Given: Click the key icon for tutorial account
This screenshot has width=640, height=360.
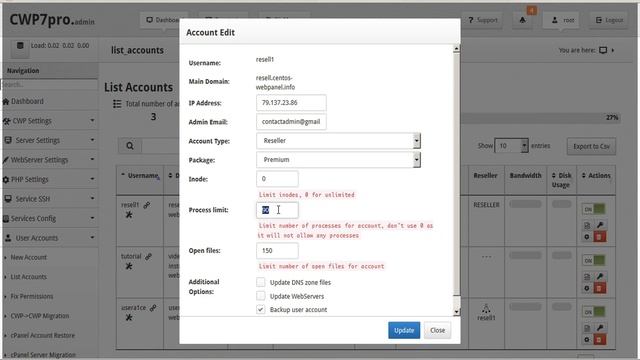Looking at the screenshot, I should (x=600, y=276).
